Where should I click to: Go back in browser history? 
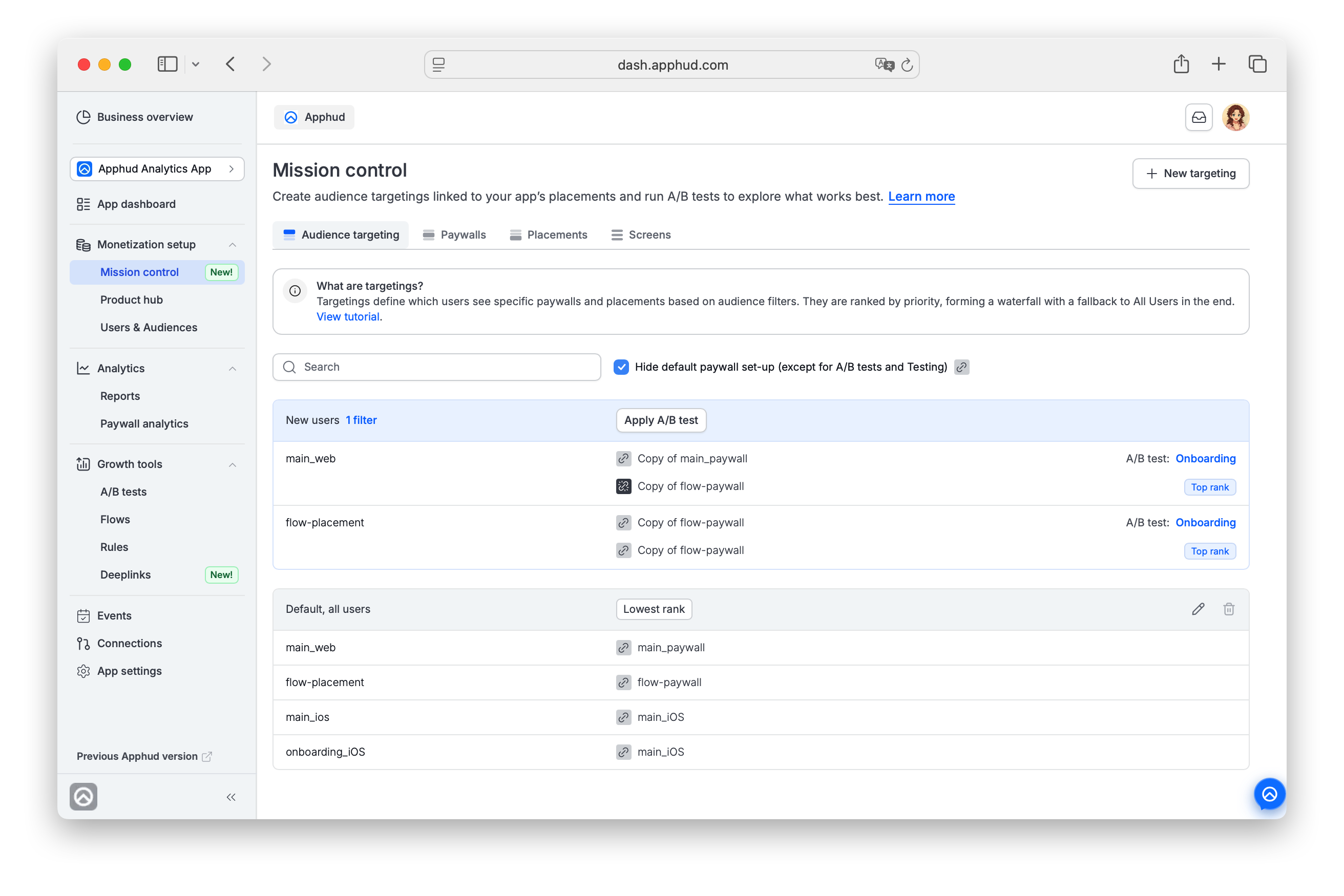(230, 64)
